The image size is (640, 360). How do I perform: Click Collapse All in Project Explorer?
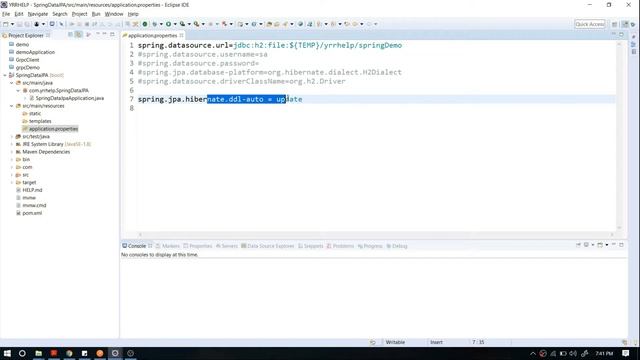pos(71,35)
